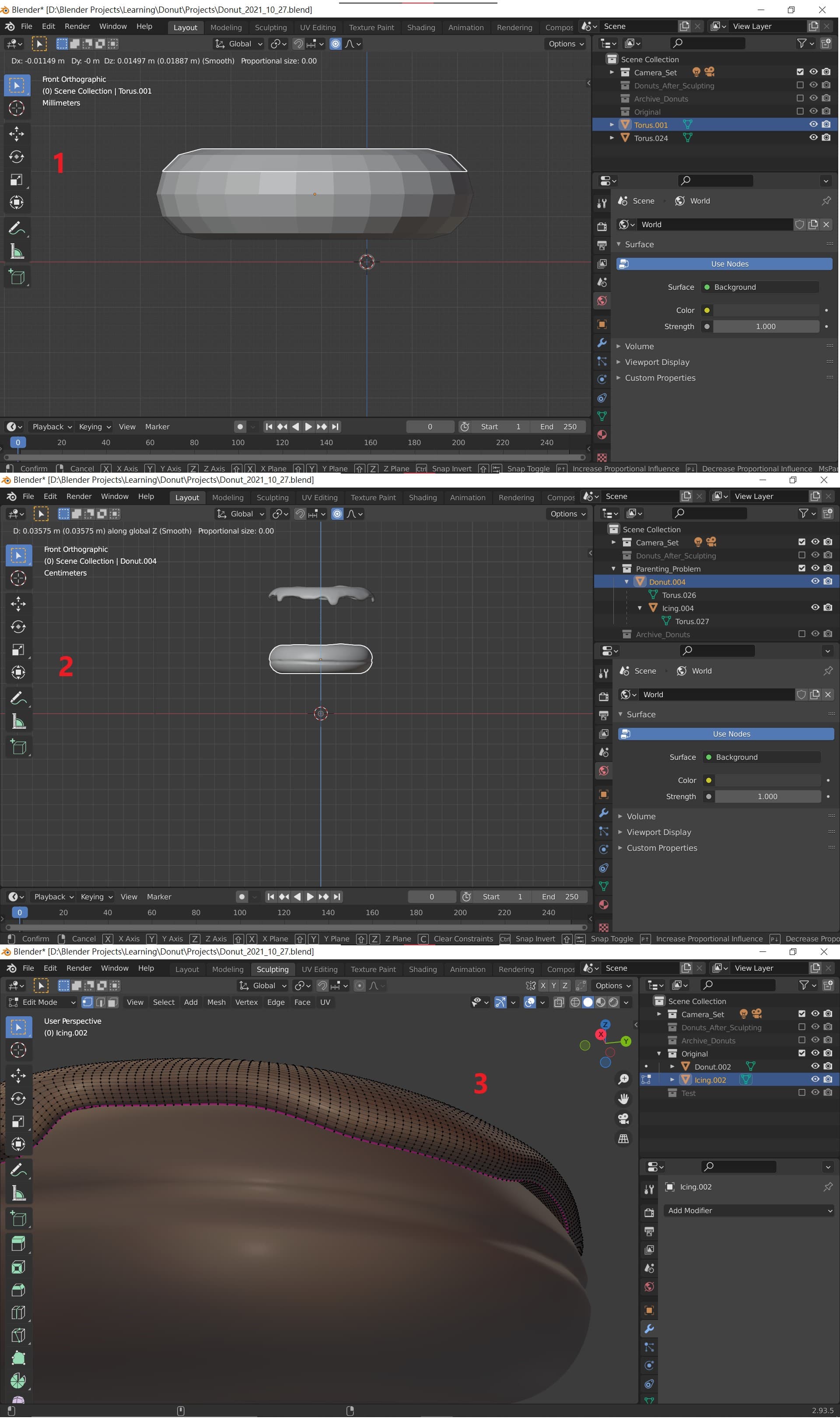Expand the Torus.024 outliner item

click(611, 137)
